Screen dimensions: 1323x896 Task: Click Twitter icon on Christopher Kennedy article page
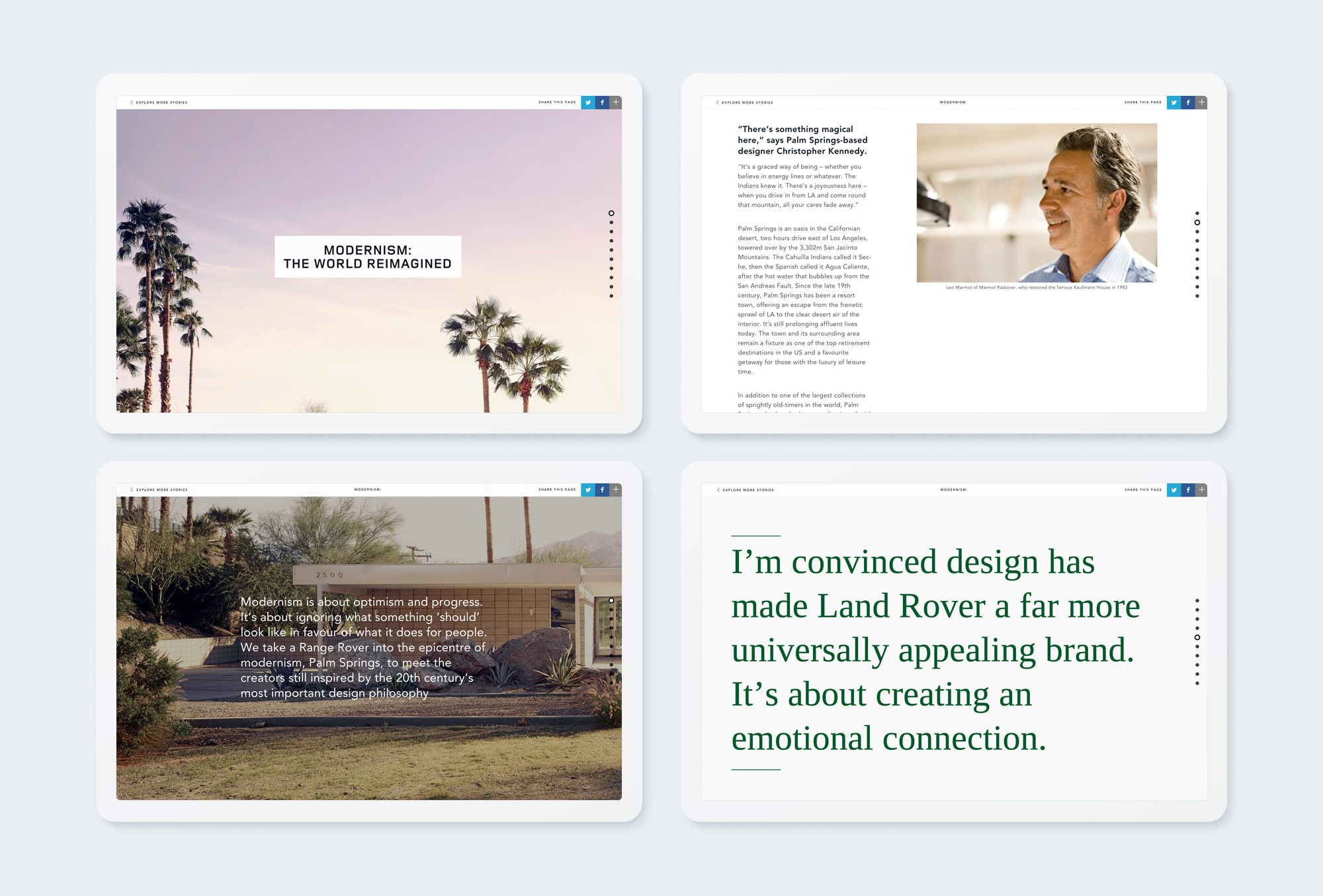pyautogui.click(x=1174, y=102)
